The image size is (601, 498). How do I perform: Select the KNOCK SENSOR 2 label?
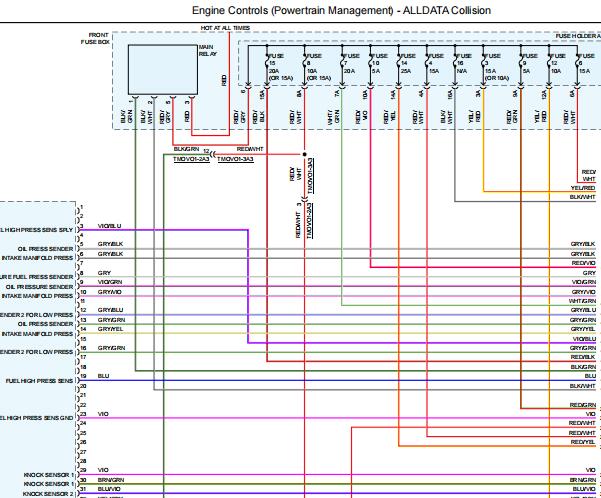[x=48, y=494]
